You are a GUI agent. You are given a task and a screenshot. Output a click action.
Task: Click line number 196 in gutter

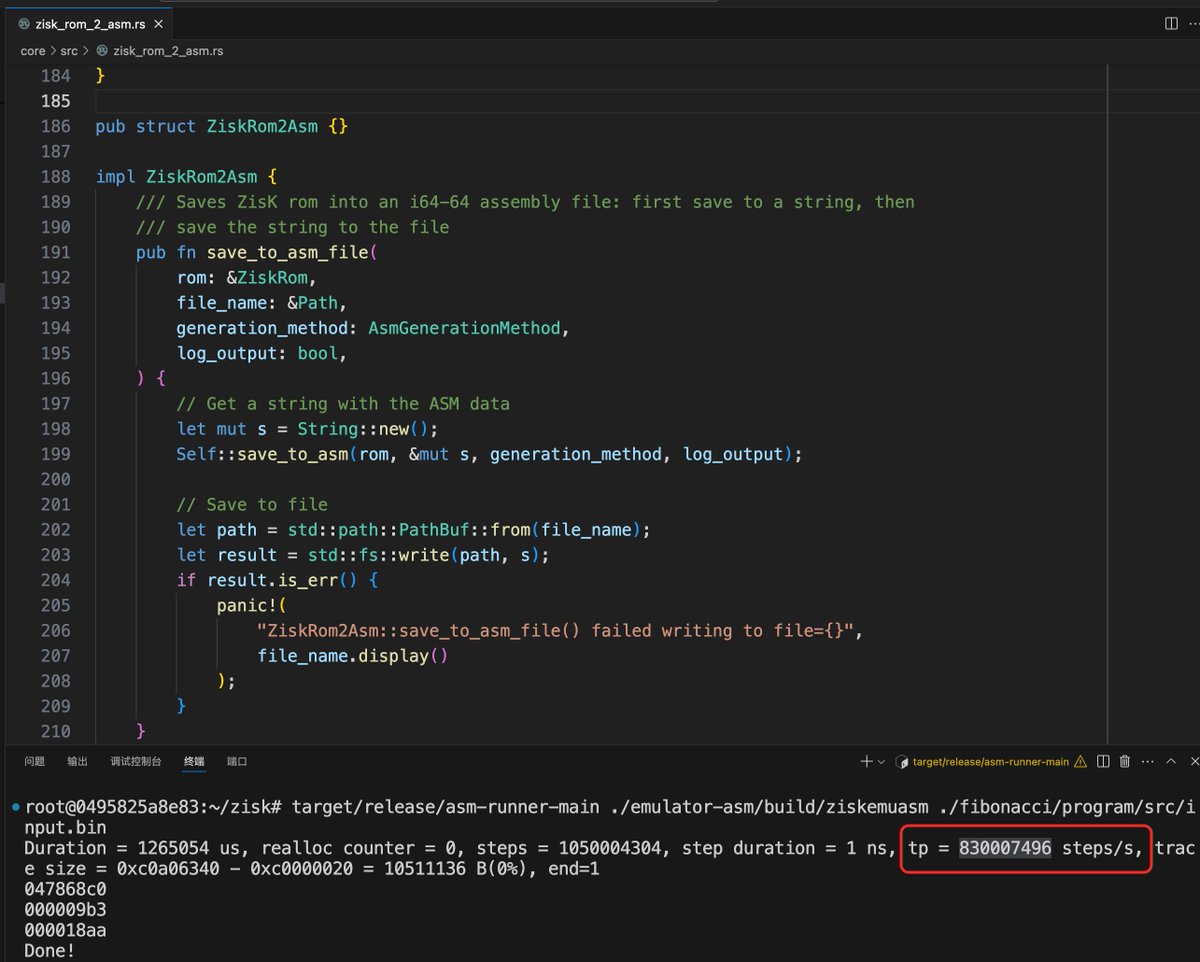tap(55, 378)
